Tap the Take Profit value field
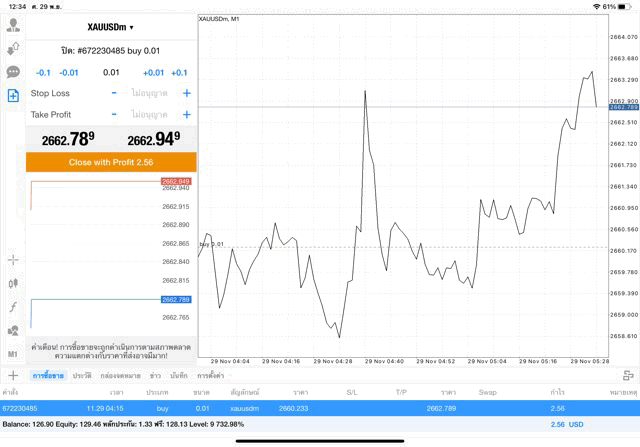Viewport: 640px width, 447px height. 149,115
